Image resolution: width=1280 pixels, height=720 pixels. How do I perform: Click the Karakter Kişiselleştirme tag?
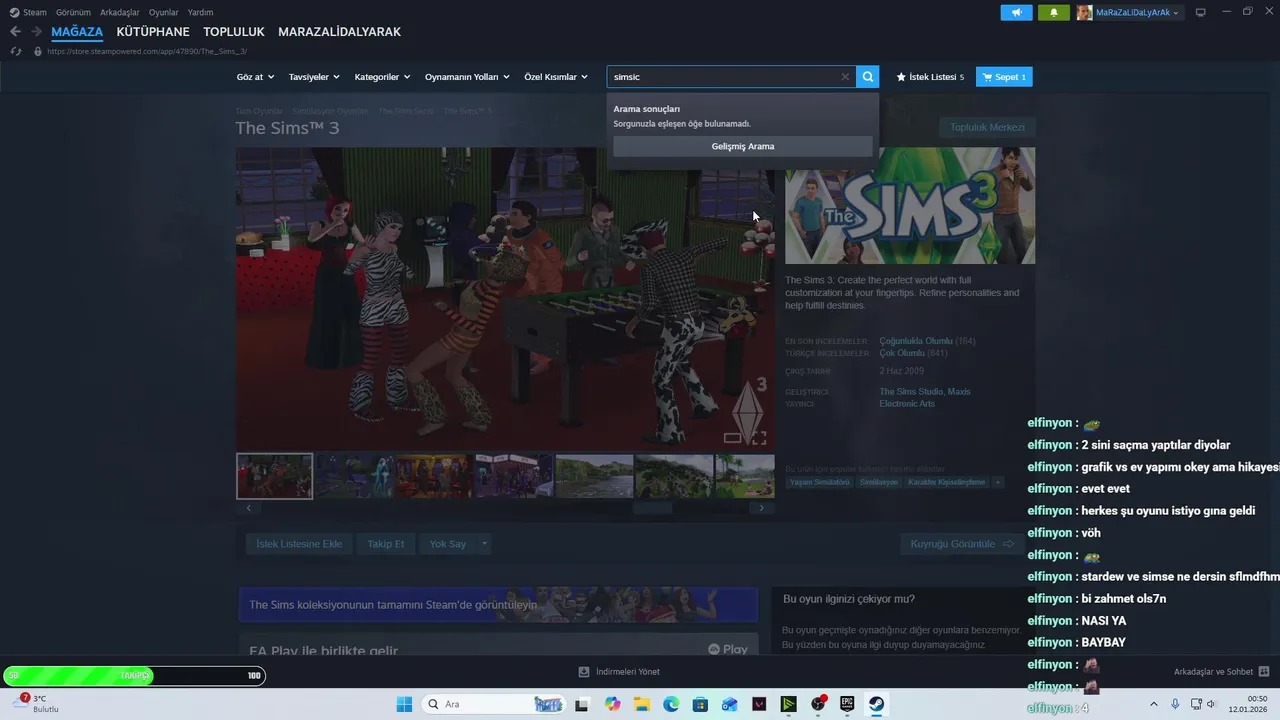pyautogui.click(x=947, y=482)
